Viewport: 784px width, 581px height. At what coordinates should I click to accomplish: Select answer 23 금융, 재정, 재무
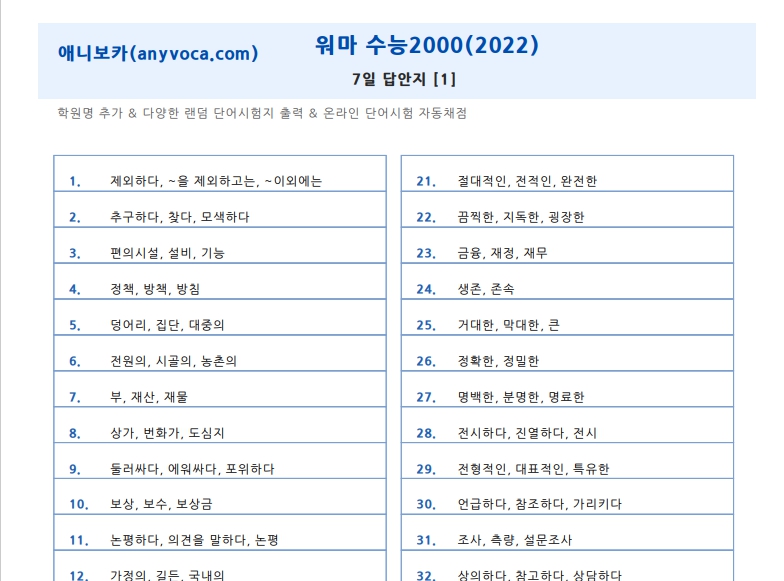tap(502, 253)
